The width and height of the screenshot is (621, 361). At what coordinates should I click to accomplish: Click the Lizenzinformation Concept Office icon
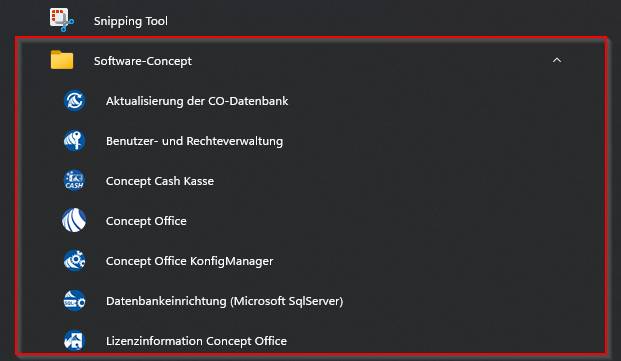point(74,340)
